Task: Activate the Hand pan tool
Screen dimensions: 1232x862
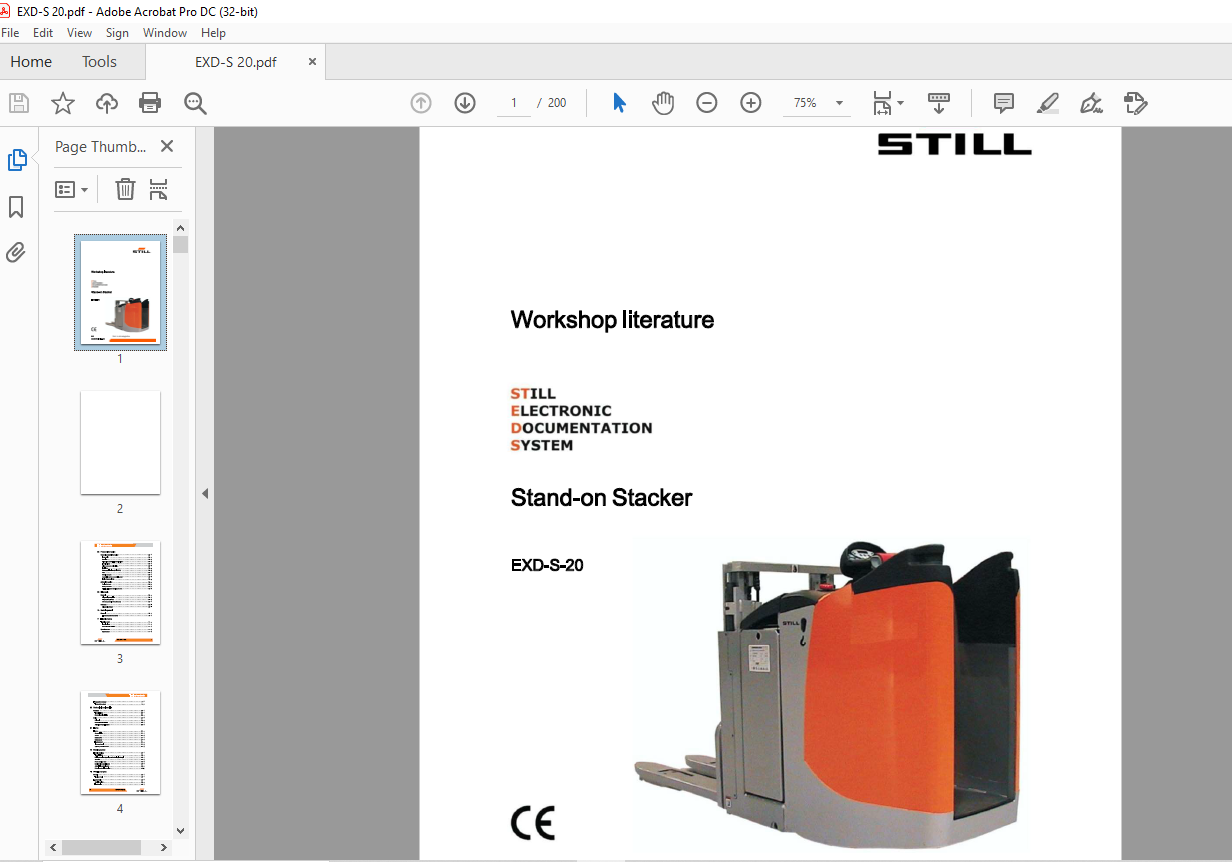Action: [663, 103]
